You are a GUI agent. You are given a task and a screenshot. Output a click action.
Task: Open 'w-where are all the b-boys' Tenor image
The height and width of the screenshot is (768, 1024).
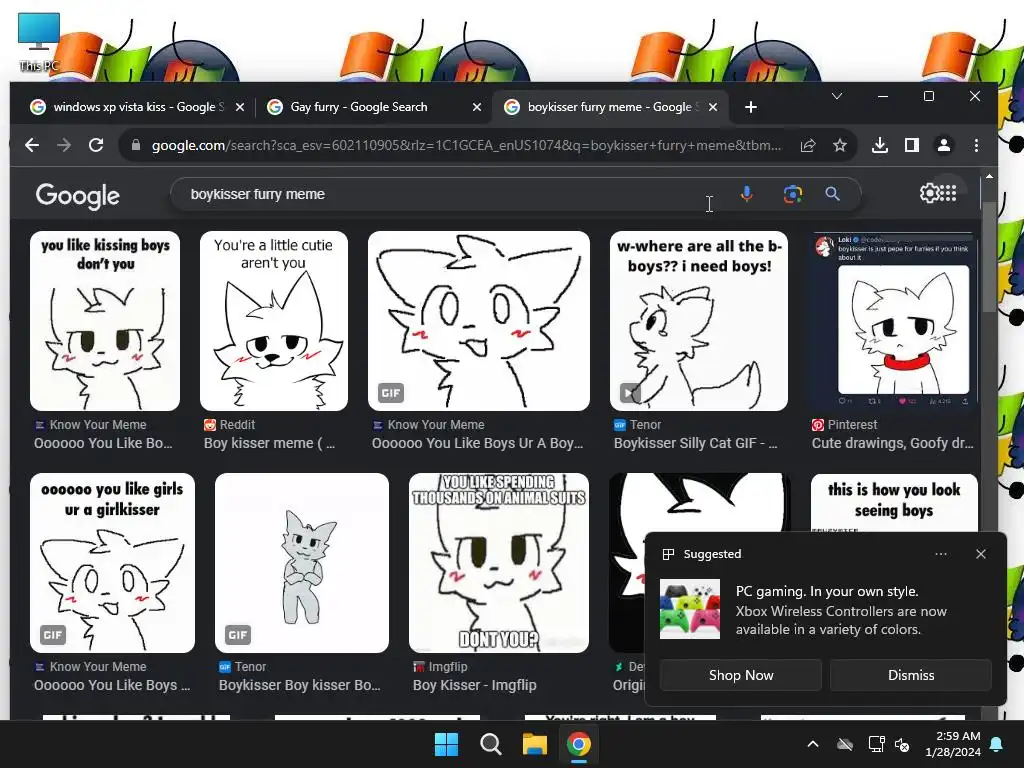click(x=699, y=321)
